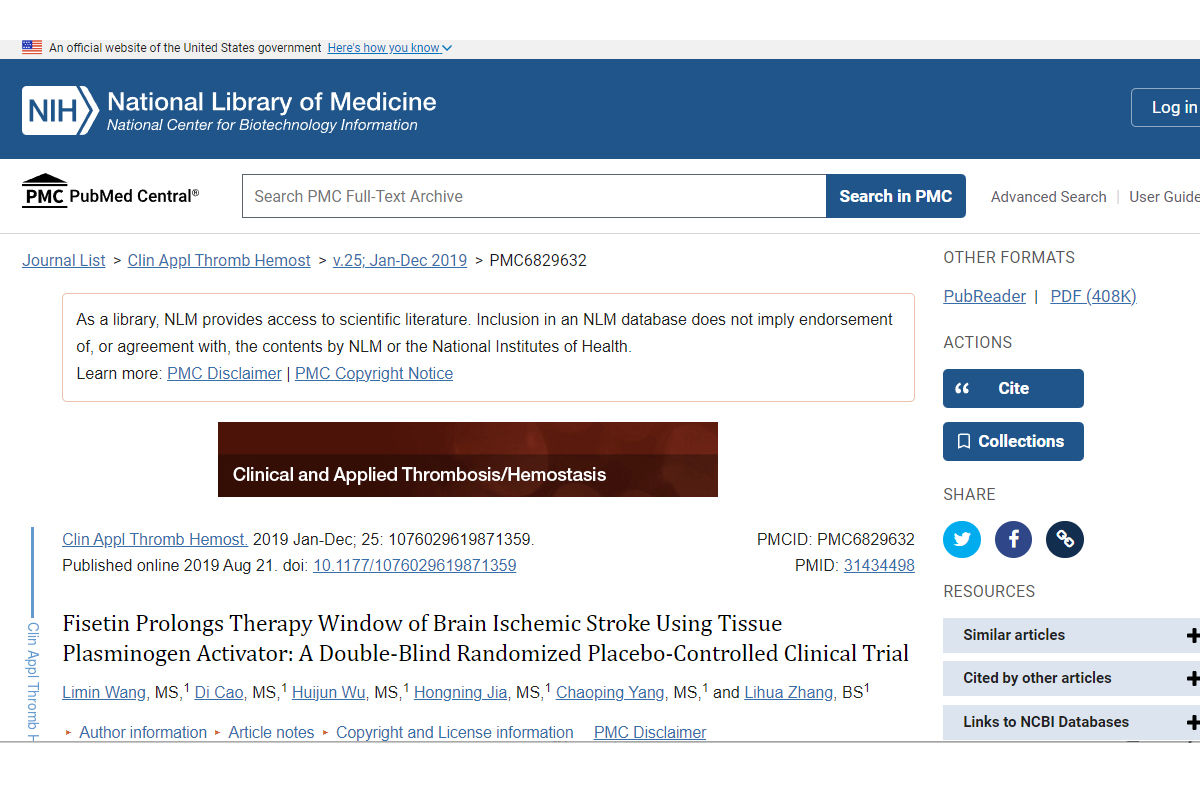Share article on Twitter
The image size is (1200, 810).
[x=962, y=540]
